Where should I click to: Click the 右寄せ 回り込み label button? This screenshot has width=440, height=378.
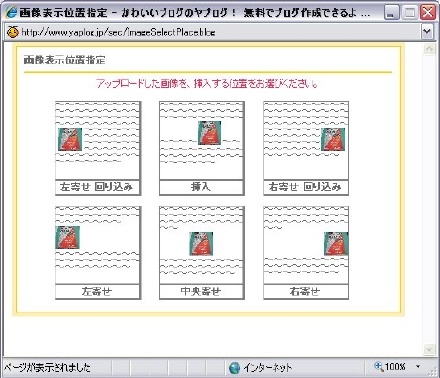pos(306,187)
